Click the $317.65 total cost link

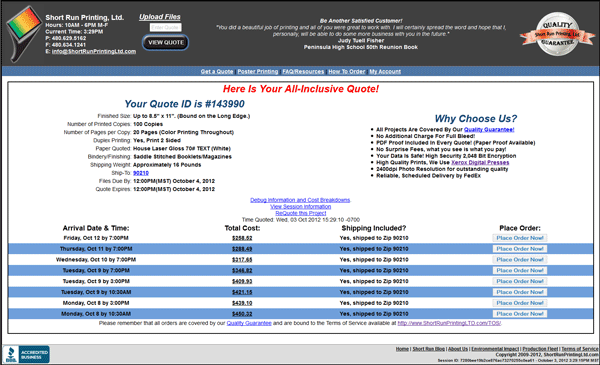point(242,260)
